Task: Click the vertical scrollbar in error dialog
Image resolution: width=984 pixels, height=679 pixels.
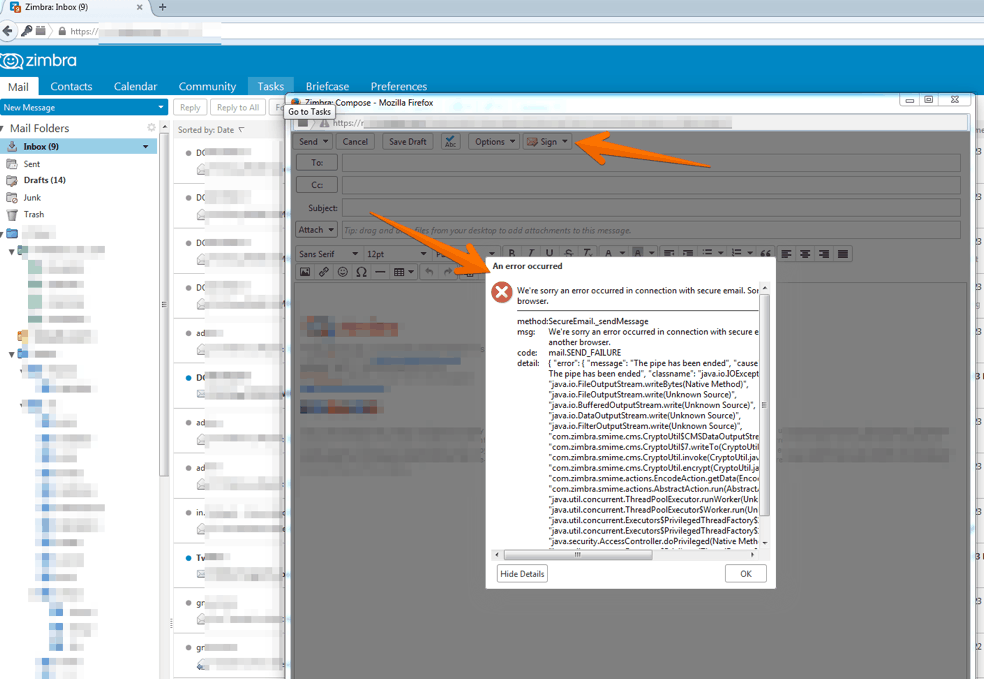Action: tap(764, 405)
